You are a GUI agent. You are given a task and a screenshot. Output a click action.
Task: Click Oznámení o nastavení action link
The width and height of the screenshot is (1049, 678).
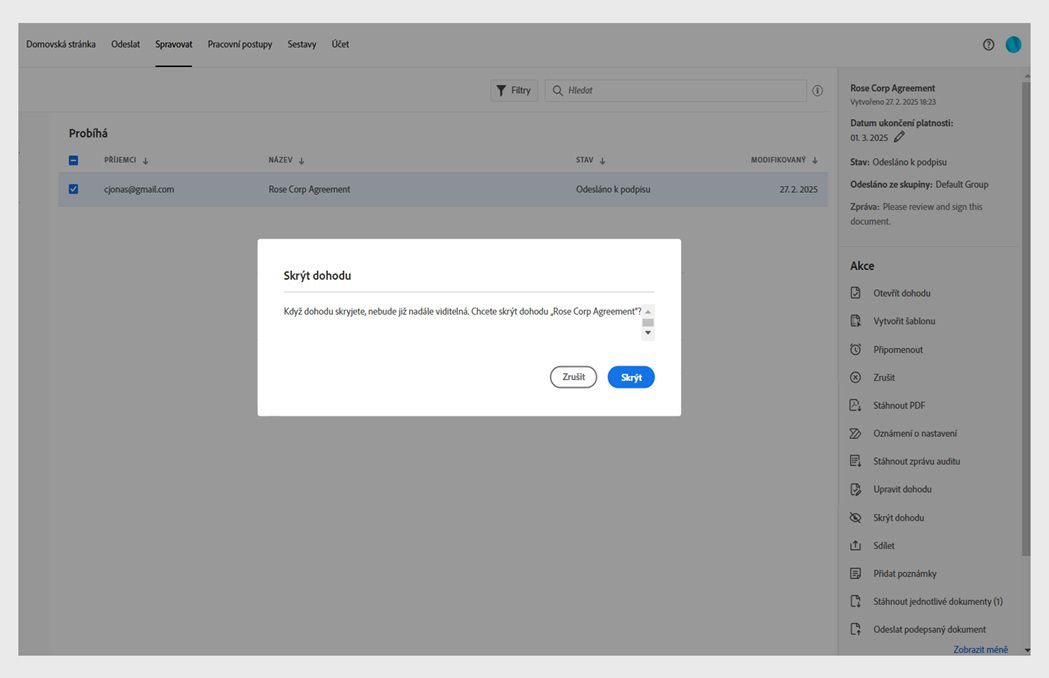(x=915, y=434)
